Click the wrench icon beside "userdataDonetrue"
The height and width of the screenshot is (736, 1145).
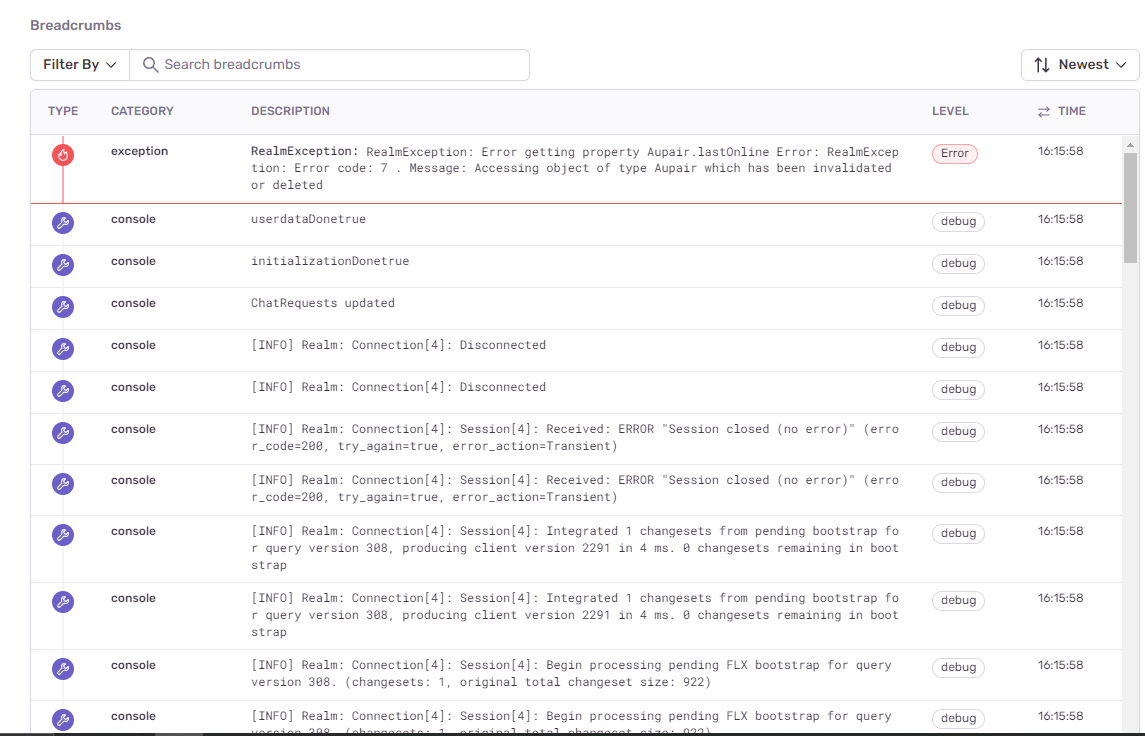click(x=63, y=223)
